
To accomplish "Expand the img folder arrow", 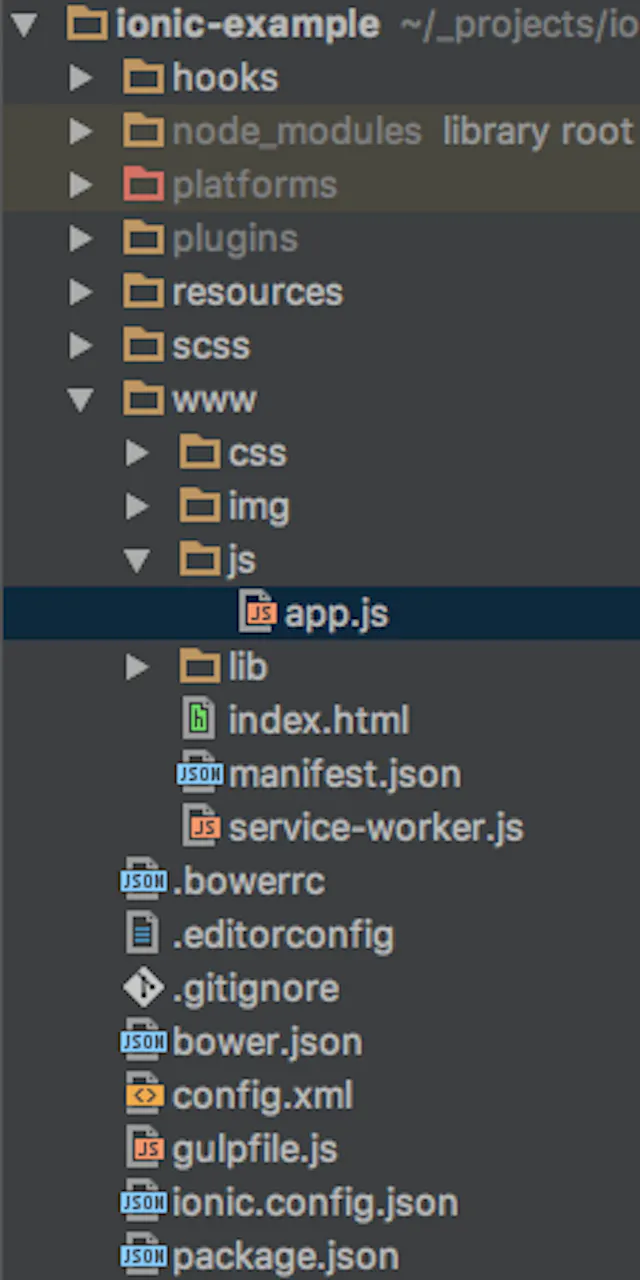I will (138, 506).
